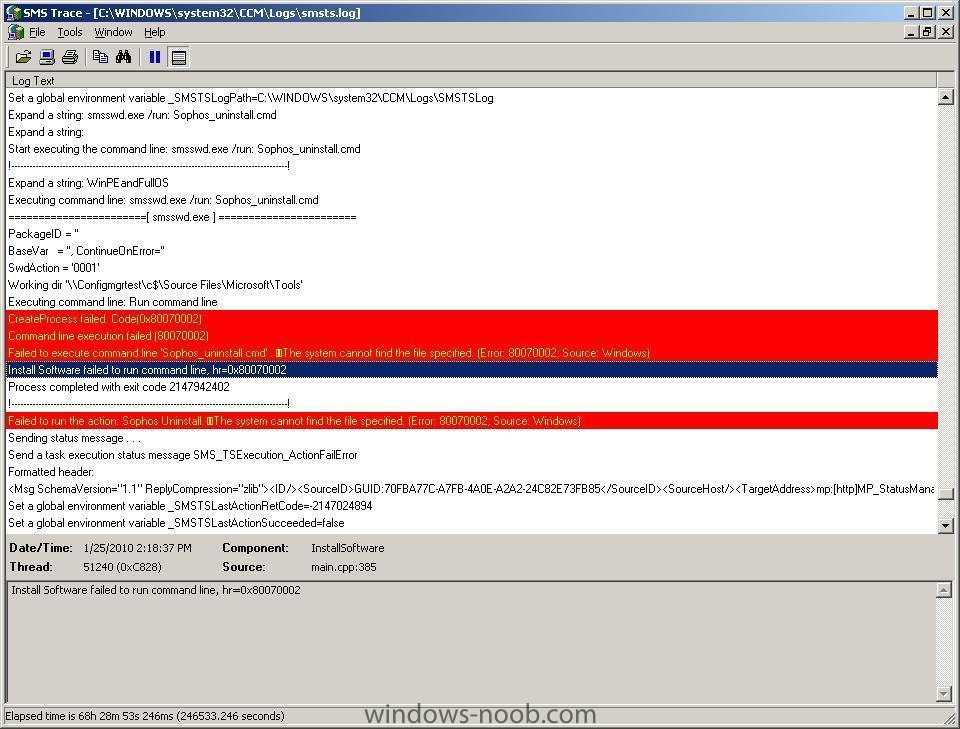Select 'Executing command line: Run command line' row
Image resolution: width=960 pixels, height=729 pixels.
(471, 302)
